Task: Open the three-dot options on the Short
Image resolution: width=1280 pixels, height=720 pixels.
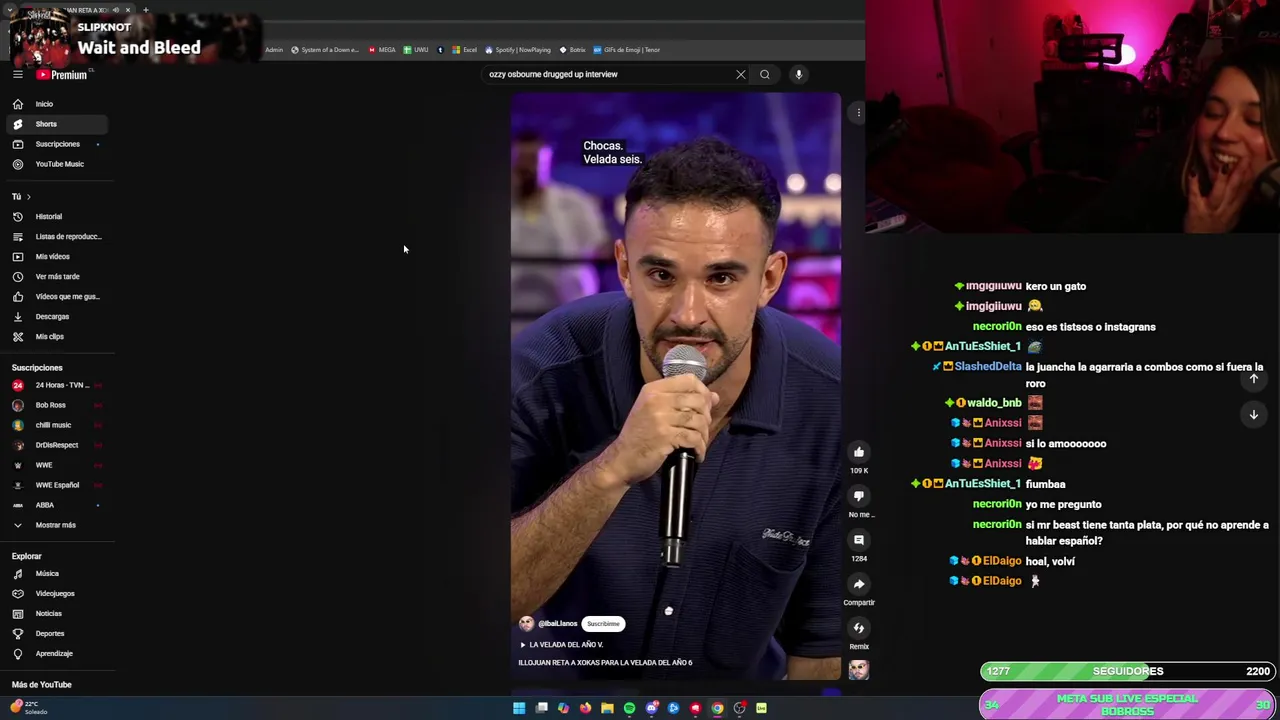Action: 859,112
